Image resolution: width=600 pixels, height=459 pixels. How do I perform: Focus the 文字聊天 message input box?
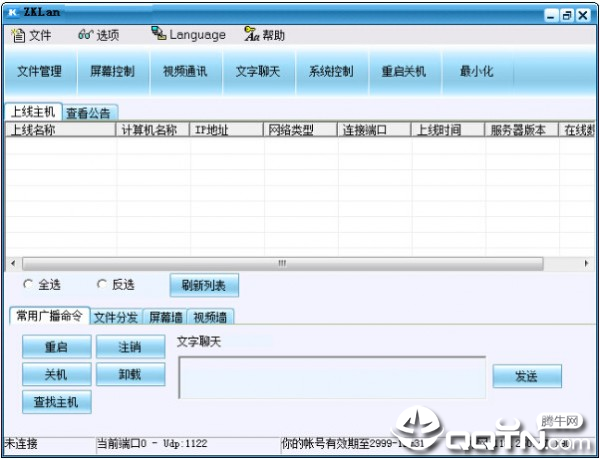point(332,378)
